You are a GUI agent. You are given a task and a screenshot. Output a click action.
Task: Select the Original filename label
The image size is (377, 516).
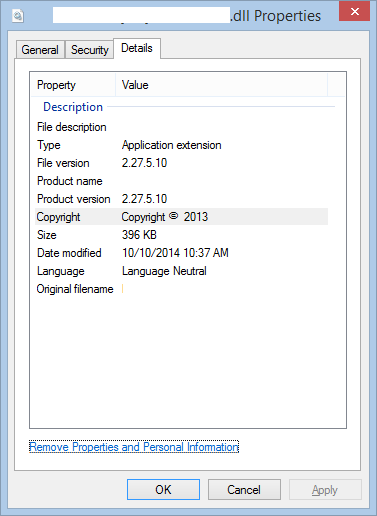point(75,289)
